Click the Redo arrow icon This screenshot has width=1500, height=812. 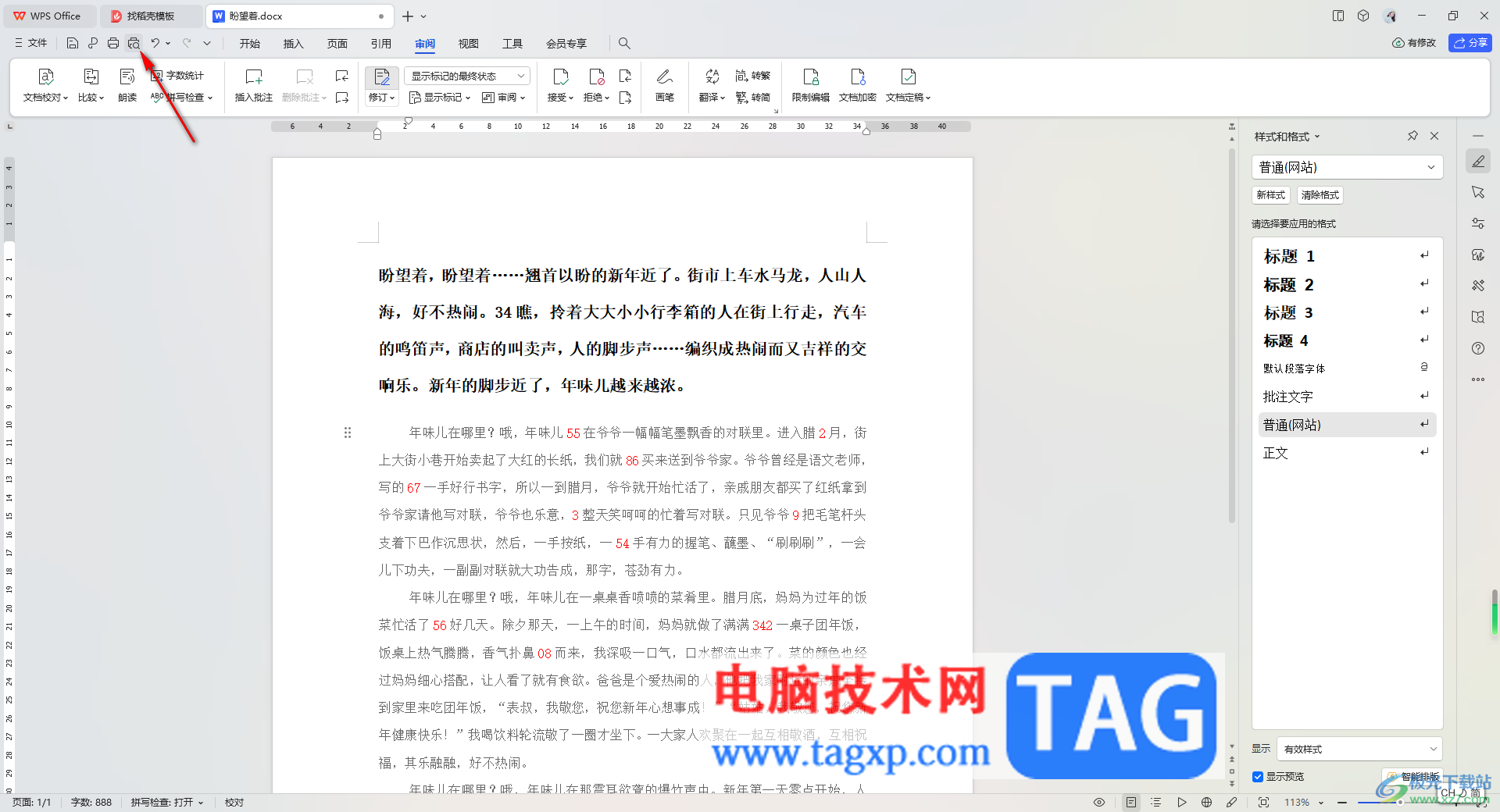(187, 43)
